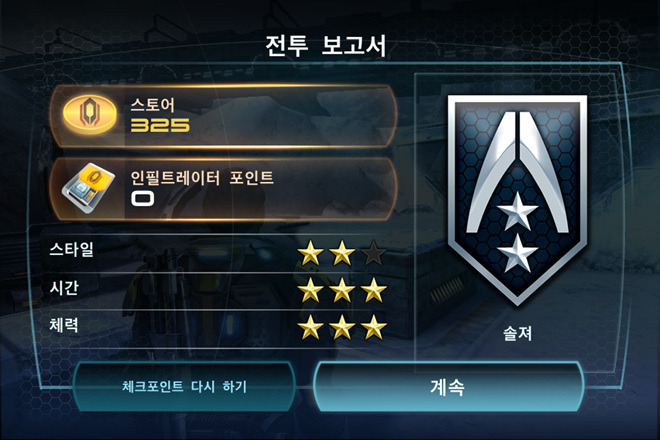The height and width of the screenshot is (440, 660).
Task: Tap the 계속 continue button
Action: point(449,387)
